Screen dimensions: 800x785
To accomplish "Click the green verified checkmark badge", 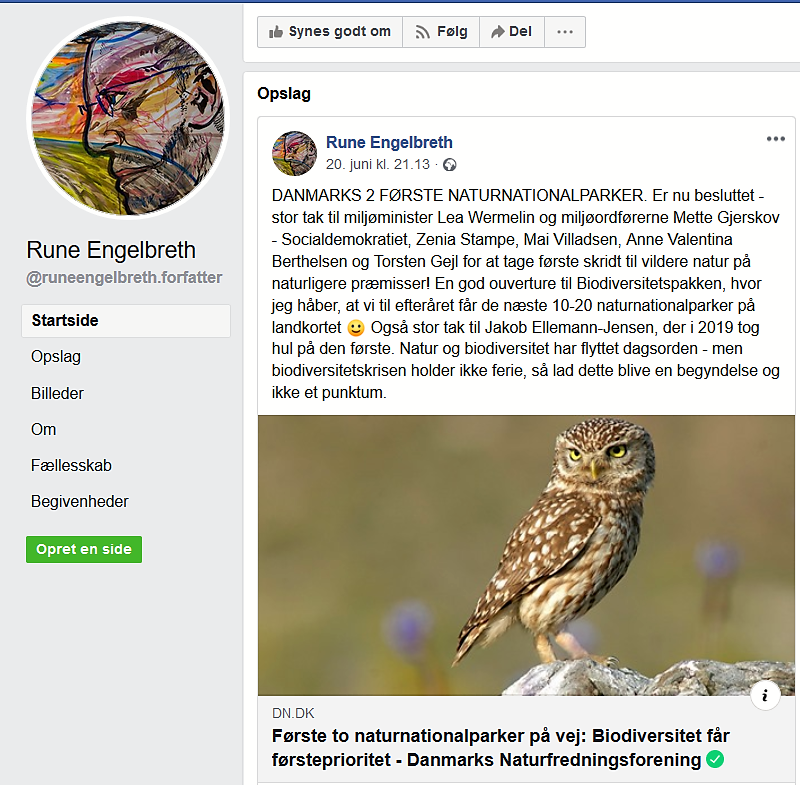I will click(715, 759).
